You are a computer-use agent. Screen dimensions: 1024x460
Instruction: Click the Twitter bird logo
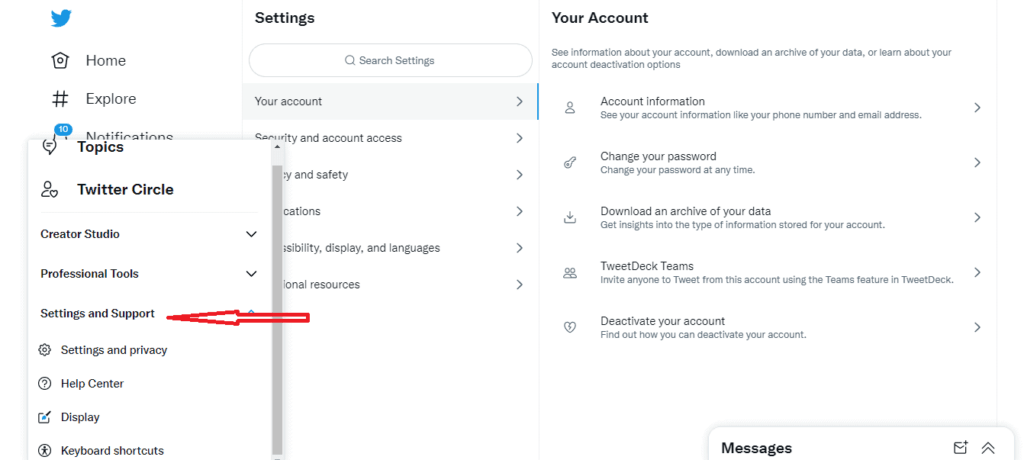pos(61,18)
